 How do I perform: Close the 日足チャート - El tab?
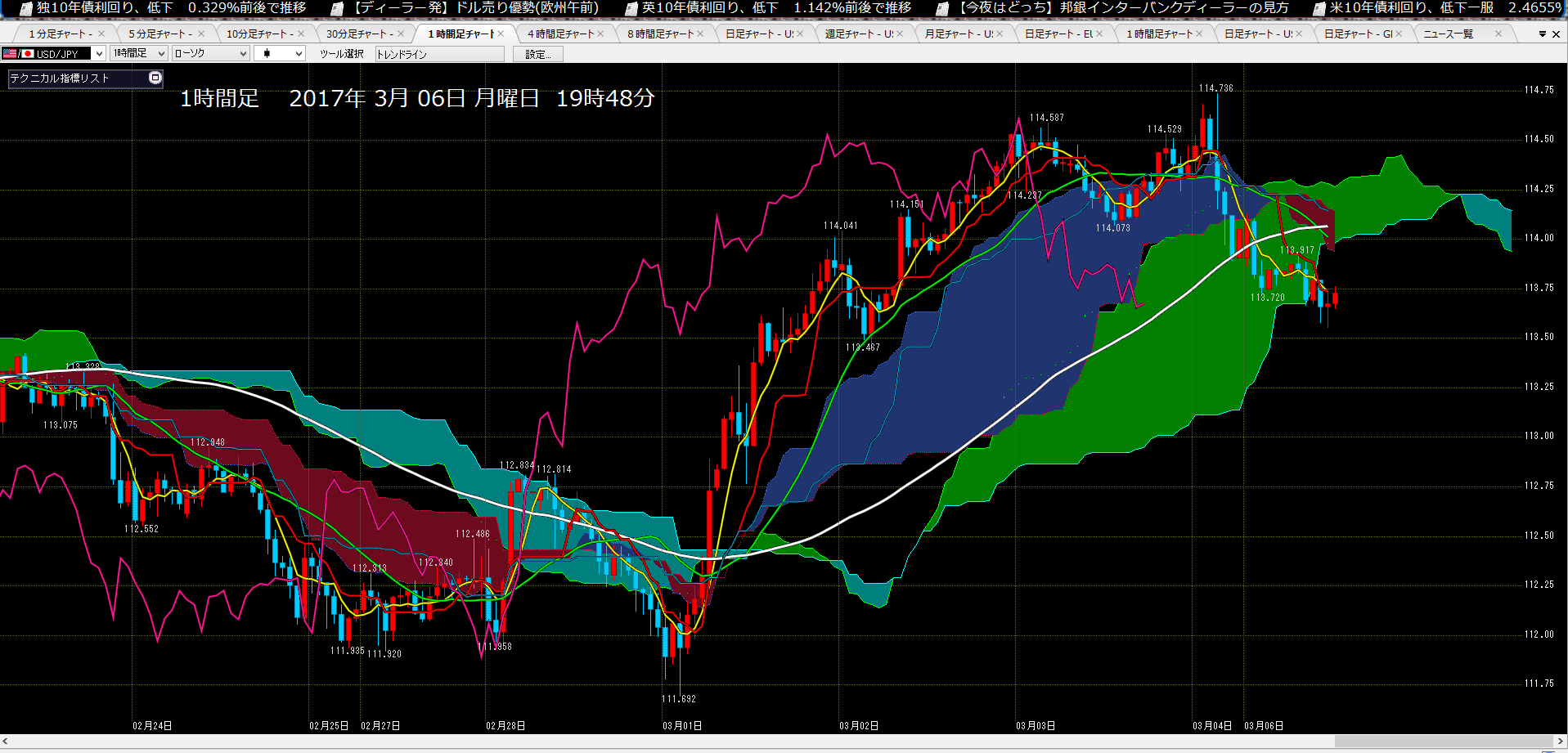click(x=1099, y=34)
